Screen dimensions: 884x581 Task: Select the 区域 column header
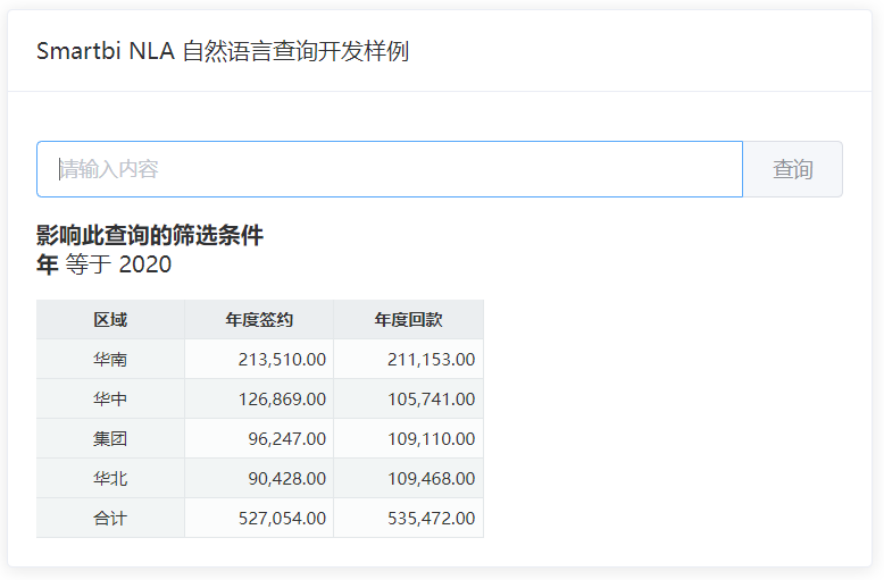coord(110,320)
